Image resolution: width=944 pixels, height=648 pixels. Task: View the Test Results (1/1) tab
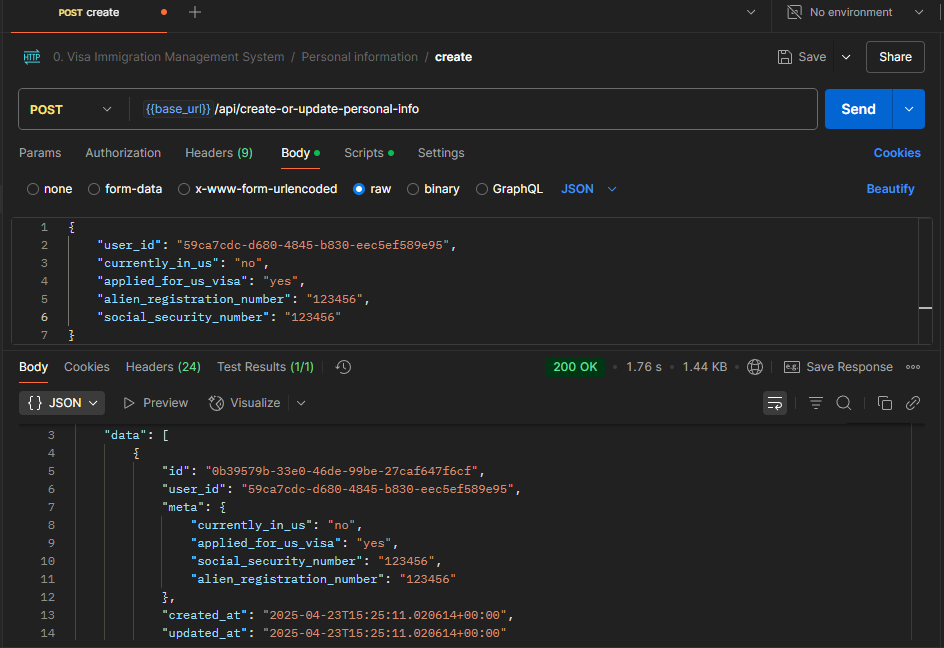click(265, 367)
